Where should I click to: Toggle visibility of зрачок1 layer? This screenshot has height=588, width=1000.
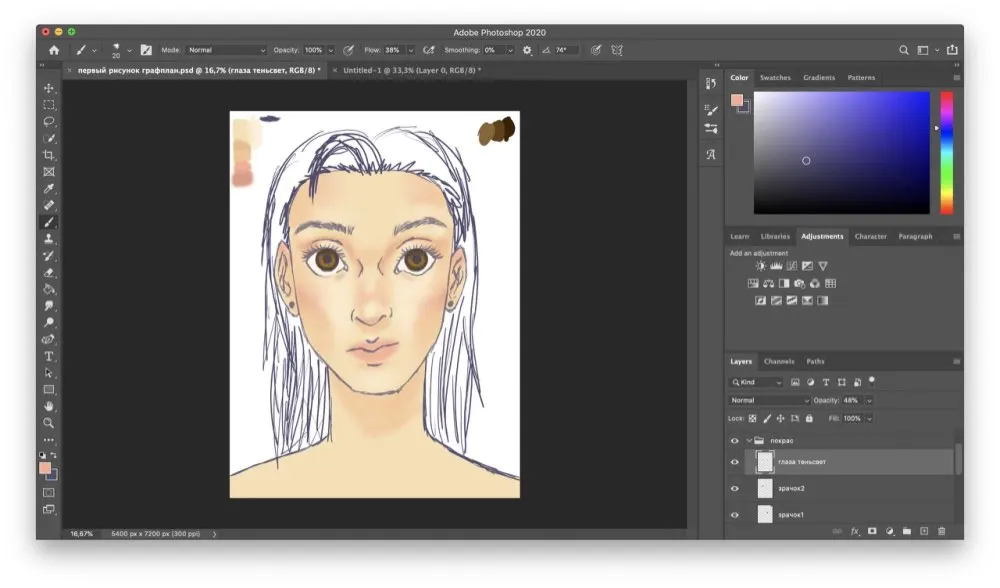[x=735, y=514]
